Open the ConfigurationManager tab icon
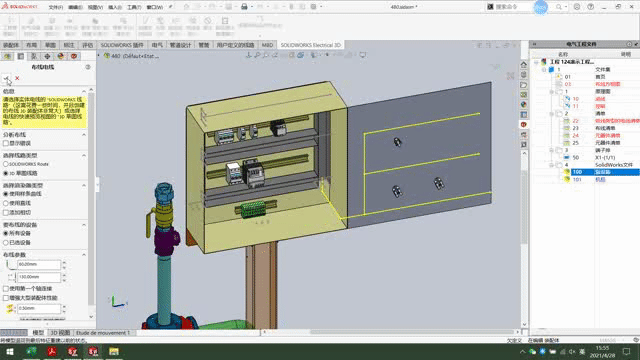Image resolution: width=640 pixels, height=360 pixels. (34, 56)
